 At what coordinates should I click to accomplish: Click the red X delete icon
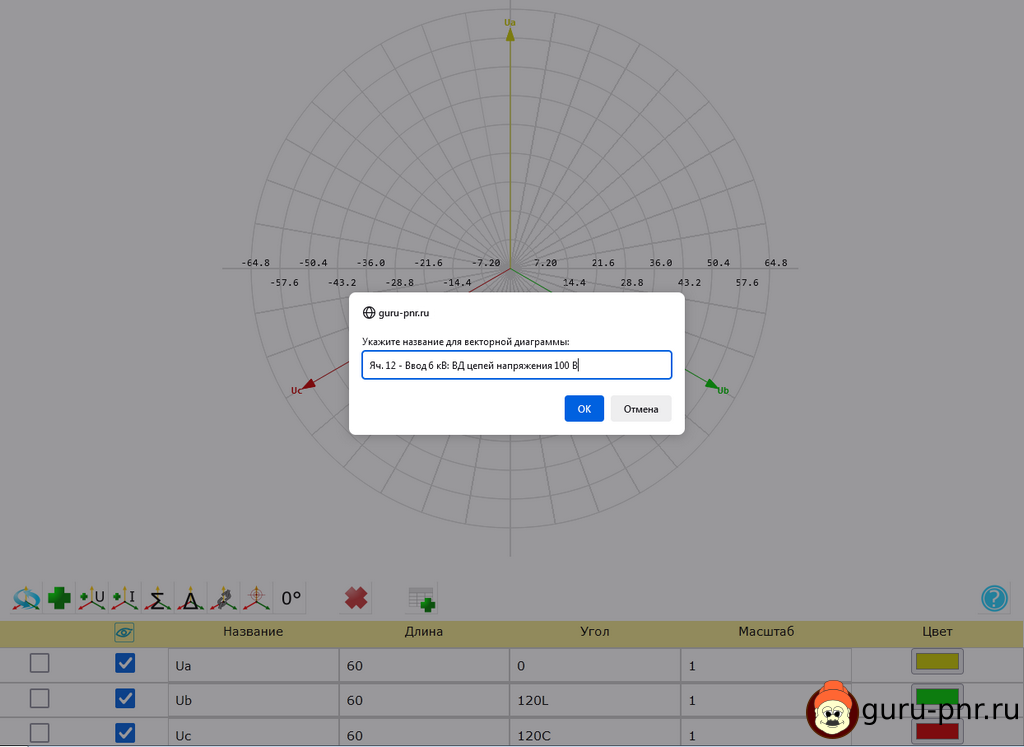[356, 598]
